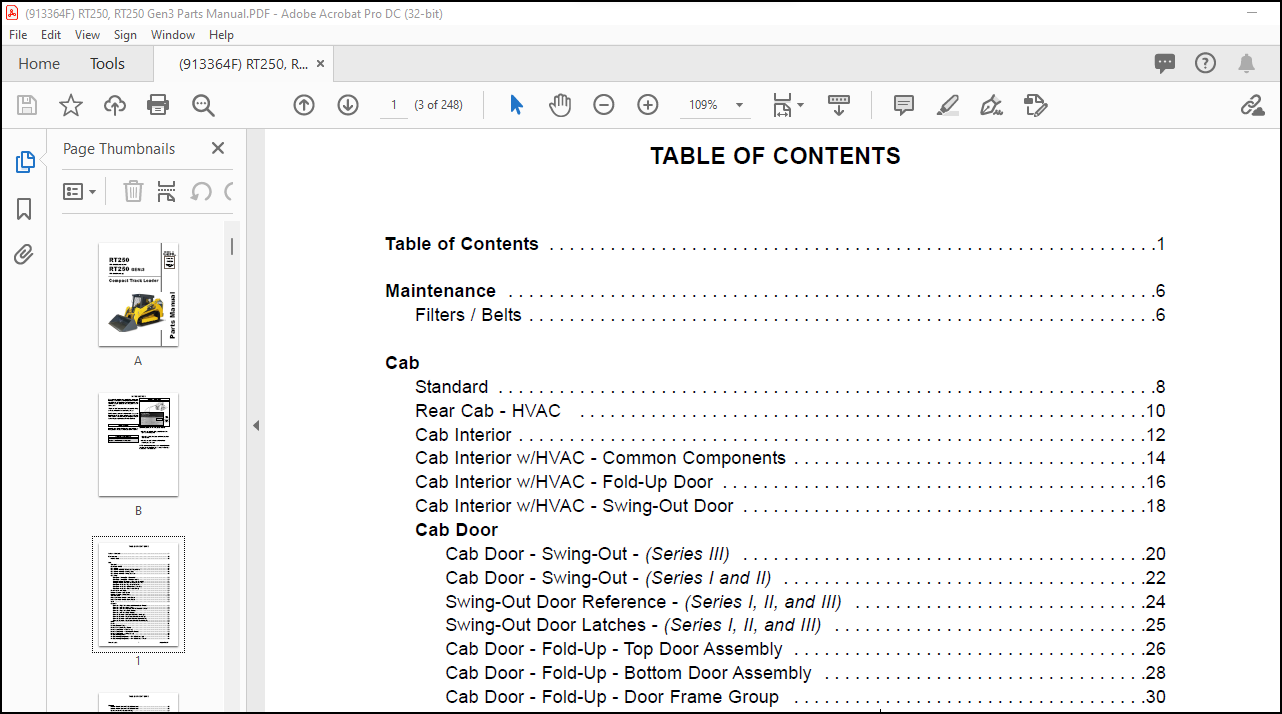Open the Bookmarks panel sidebar icon
This screenshot has height=714, width=1282.
[x=25, y=209]
